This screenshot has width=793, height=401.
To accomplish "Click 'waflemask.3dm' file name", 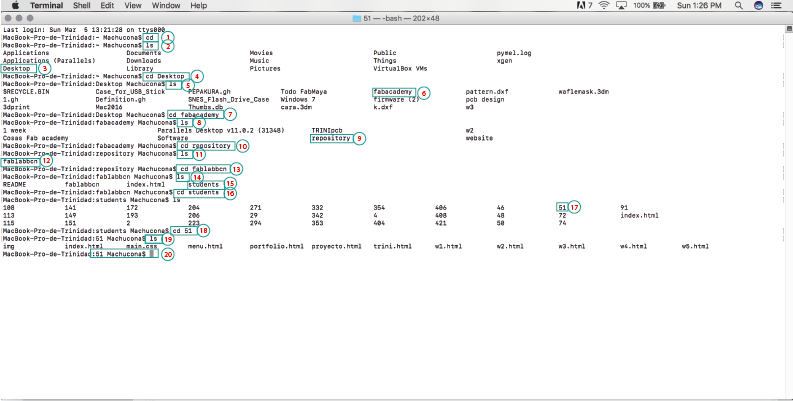I will pos(584,92).
